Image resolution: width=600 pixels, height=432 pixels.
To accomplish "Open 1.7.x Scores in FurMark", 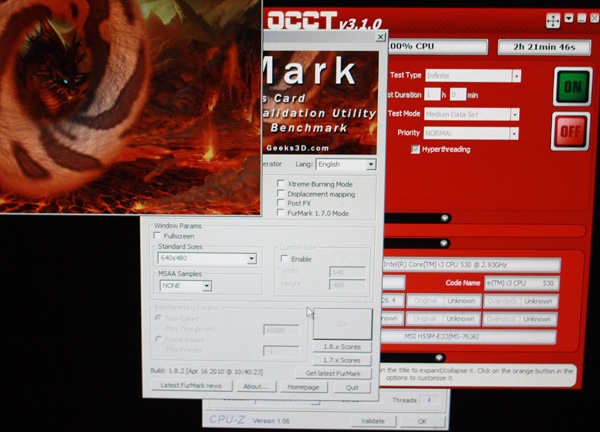I will coord(342,360).
